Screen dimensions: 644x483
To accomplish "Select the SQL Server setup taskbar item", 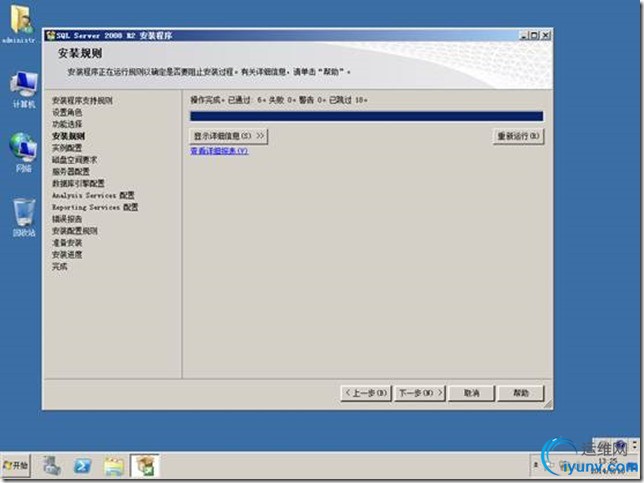I will coord(145,466).
